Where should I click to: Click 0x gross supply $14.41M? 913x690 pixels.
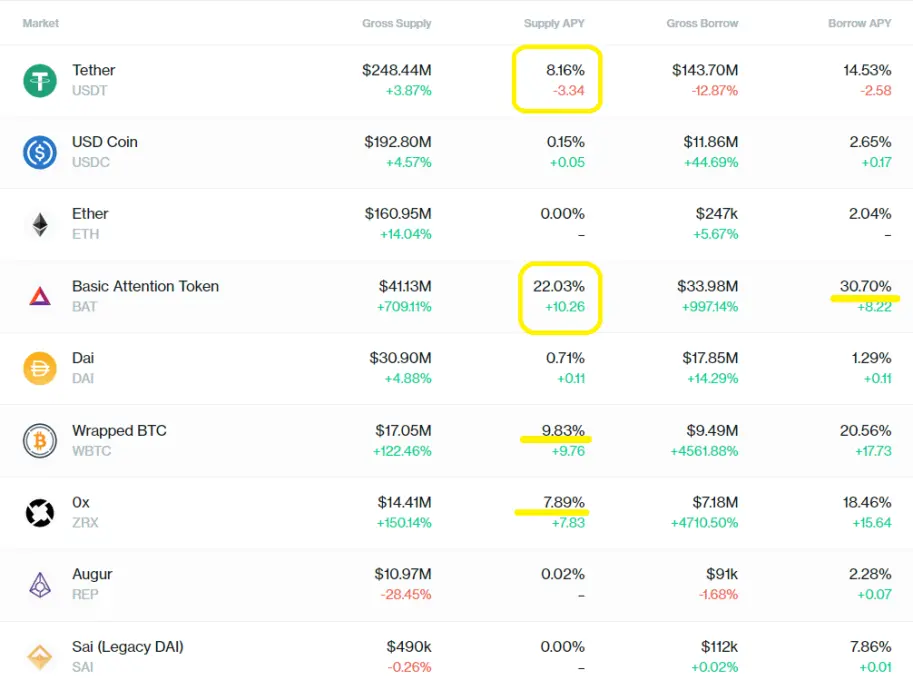[404, 503]
